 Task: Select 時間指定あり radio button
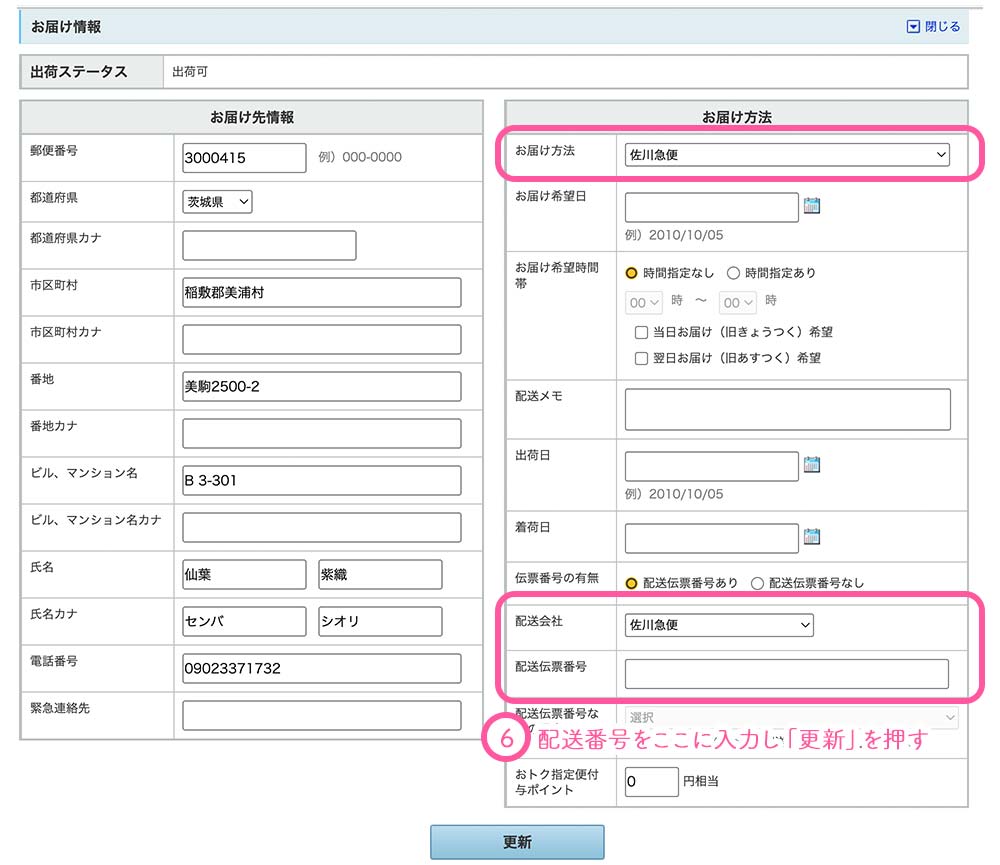tap(733, 273)
